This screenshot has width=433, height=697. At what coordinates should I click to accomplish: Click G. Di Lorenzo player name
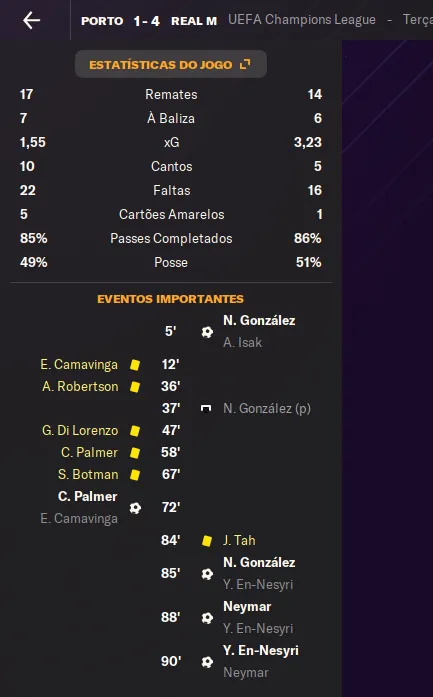tap(80, 431)
